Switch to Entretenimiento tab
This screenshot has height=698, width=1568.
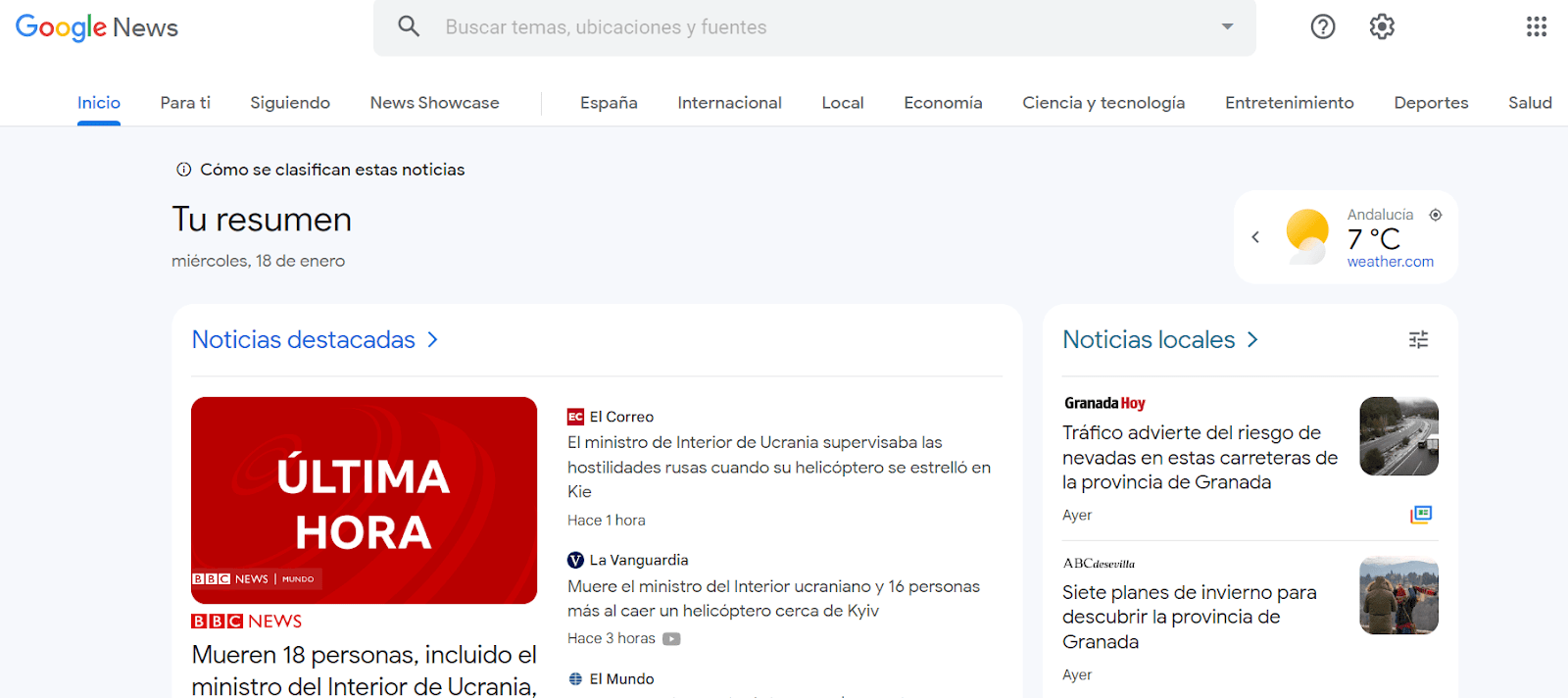click(x=1290, y=102)
